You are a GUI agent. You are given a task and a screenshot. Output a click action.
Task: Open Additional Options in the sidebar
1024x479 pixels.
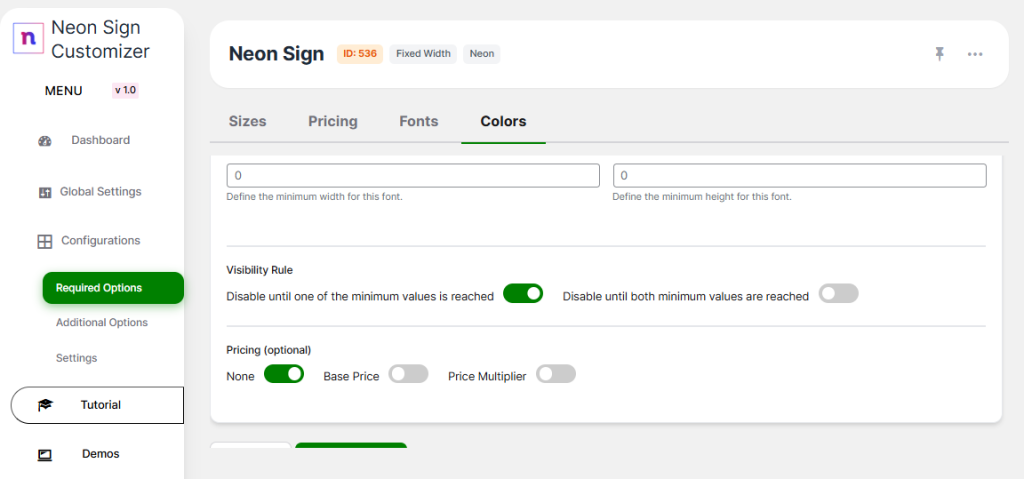[x=102, y=323]
